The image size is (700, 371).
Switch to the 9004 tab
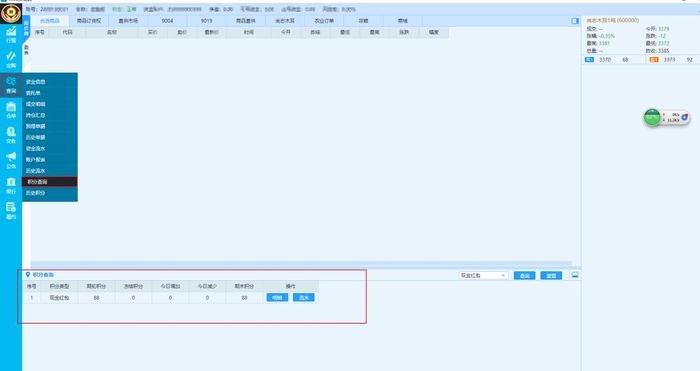pyautogui.click(x=167, y=21)
